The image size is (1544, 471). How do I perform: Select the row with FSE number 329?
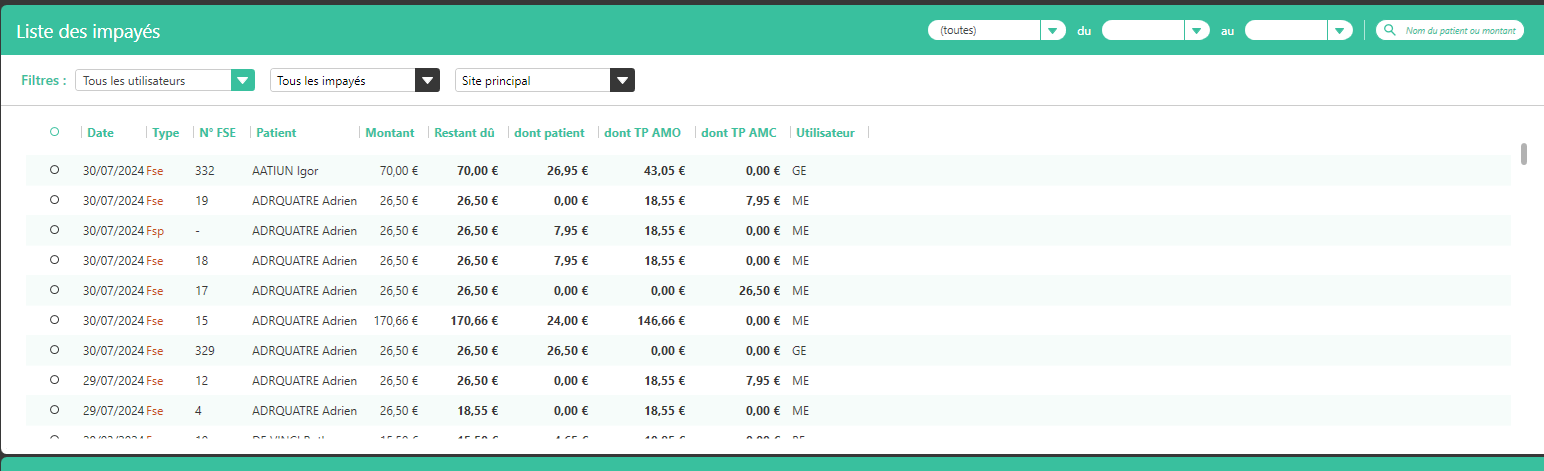point(54,350)
